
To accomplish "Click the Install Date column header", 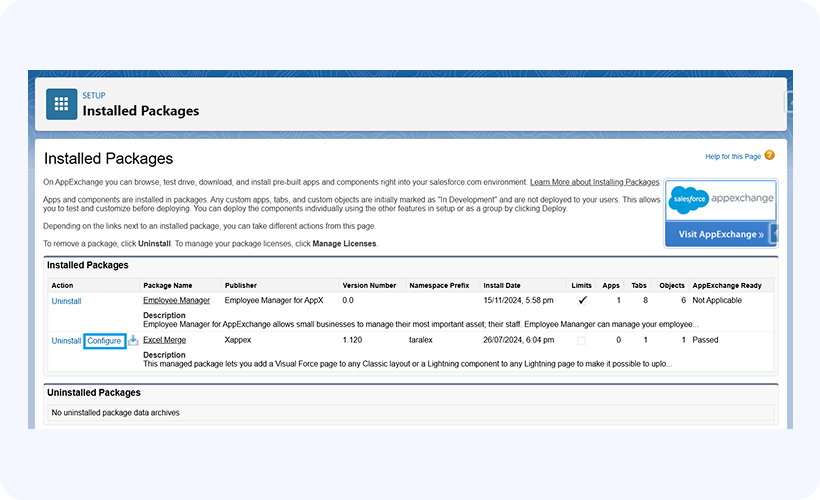I will 503,285.
